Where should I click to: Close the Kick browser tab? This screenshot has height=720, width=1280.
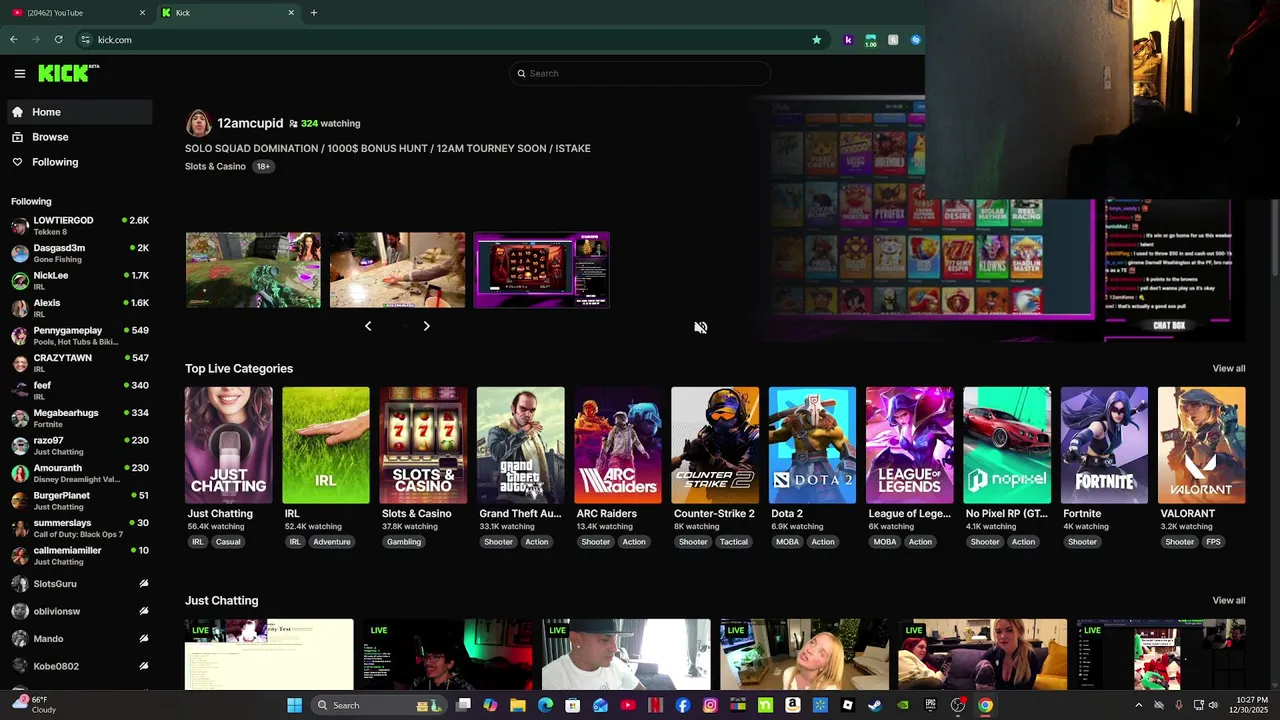[291, 13]
